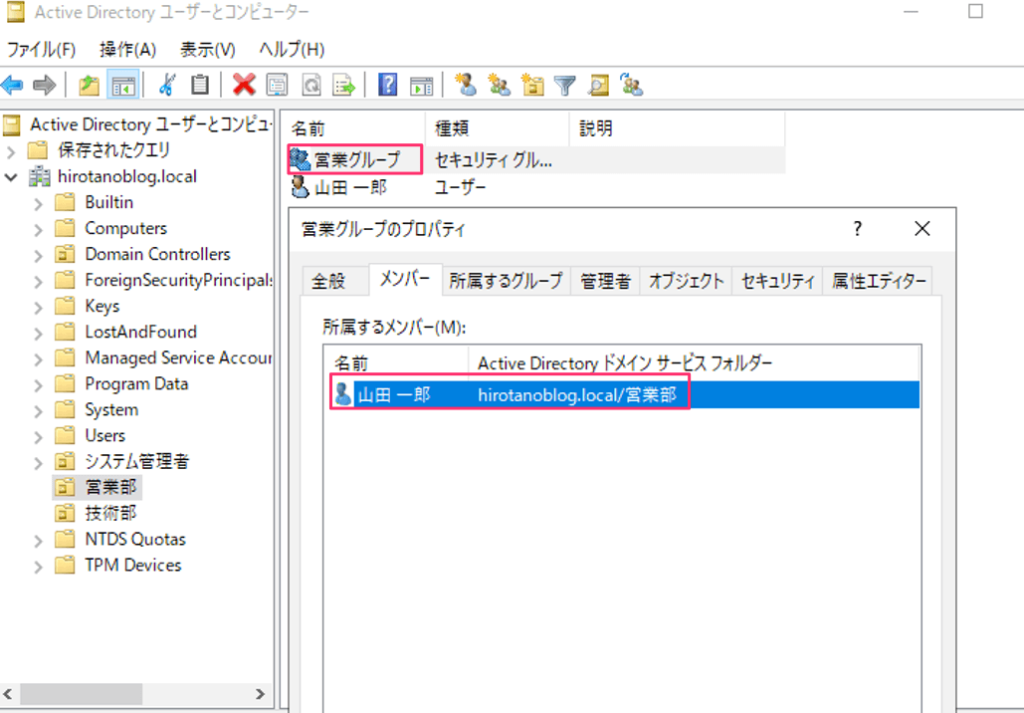Go up one level via folder icon
1024x713 pixels.
click(x=89, y=85)
